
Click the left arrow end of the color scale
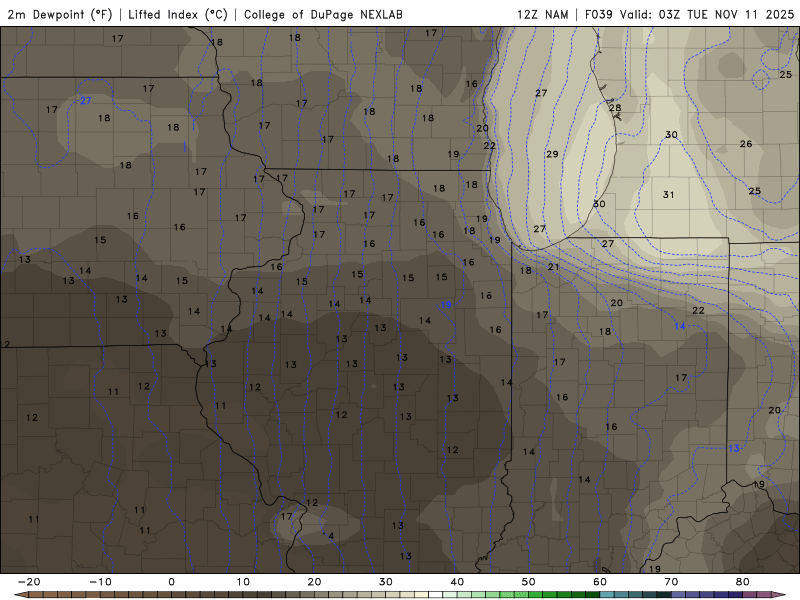[20, 595]
